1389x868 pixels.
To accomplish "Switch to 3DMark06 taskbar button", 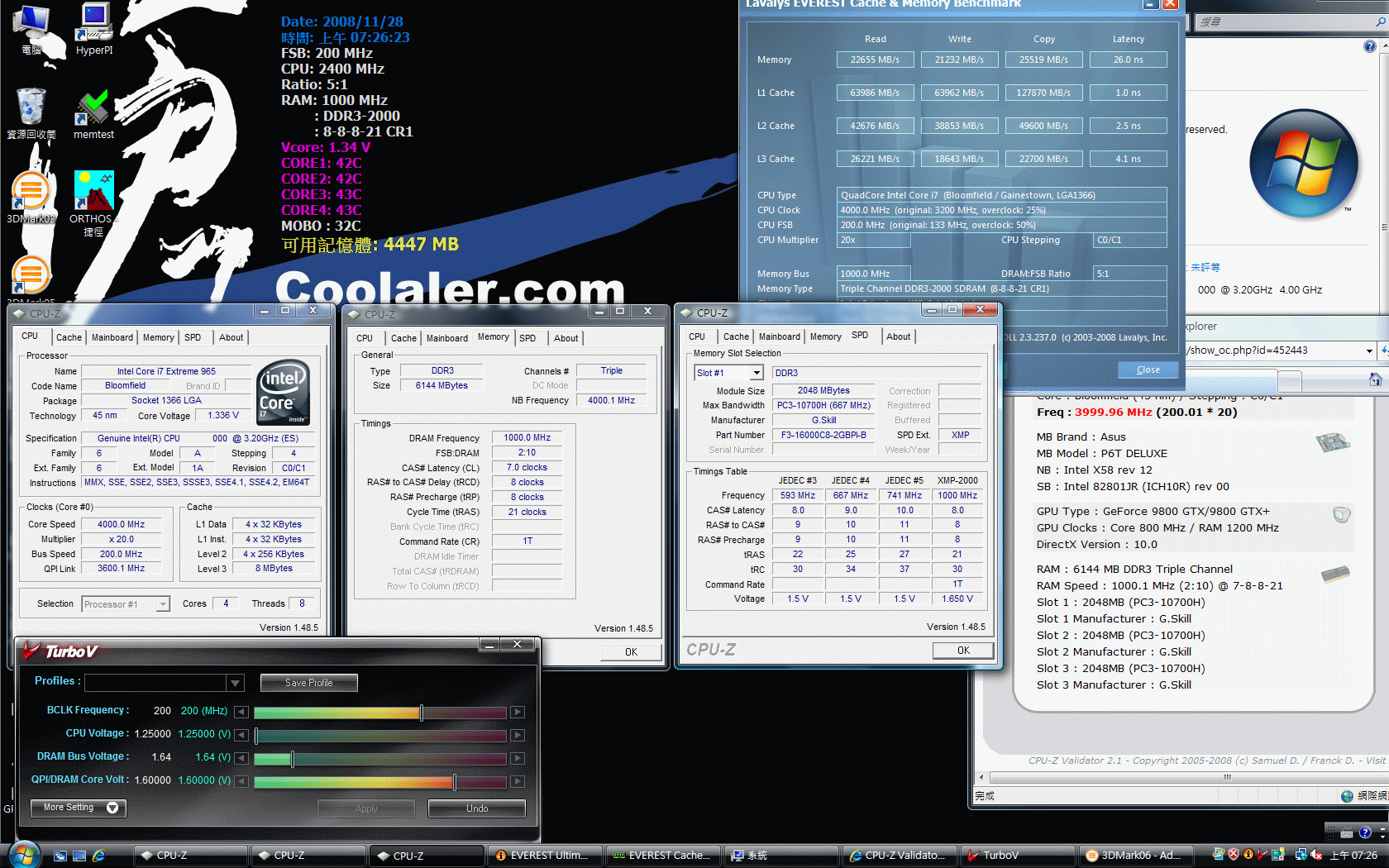I will (1136, 856).
